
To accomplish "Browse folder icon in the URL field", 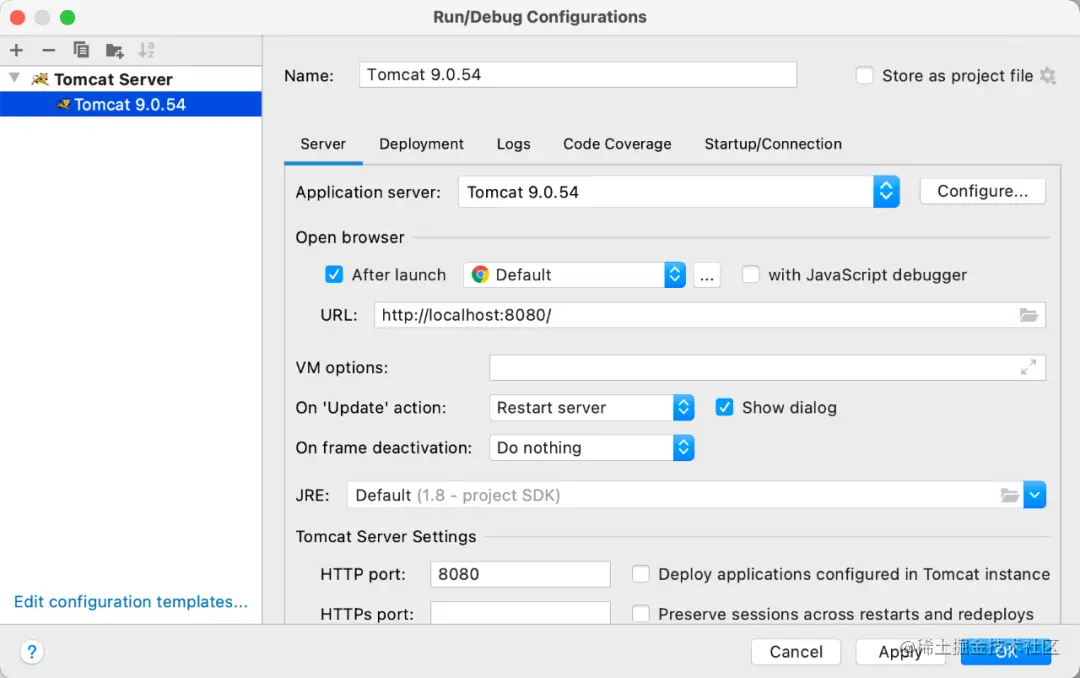I will (x=1028, y=315).
